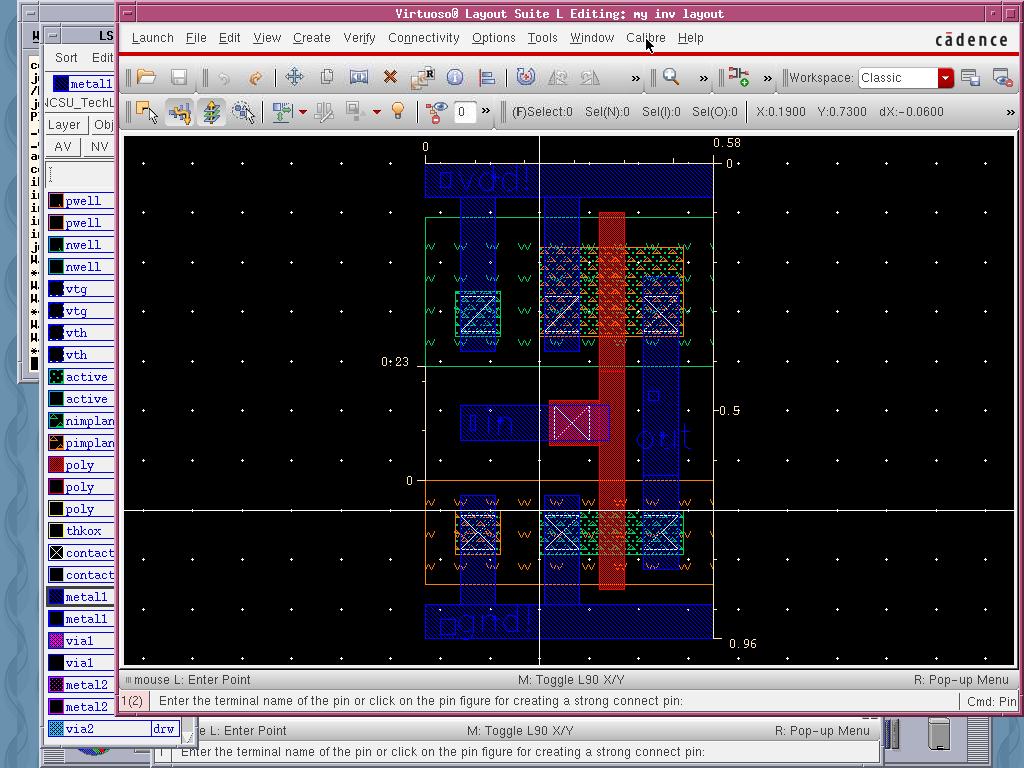Toggle the layer stack snapping icon
The height and width of the screenshot is (768, 1024).
pos(212,112)
